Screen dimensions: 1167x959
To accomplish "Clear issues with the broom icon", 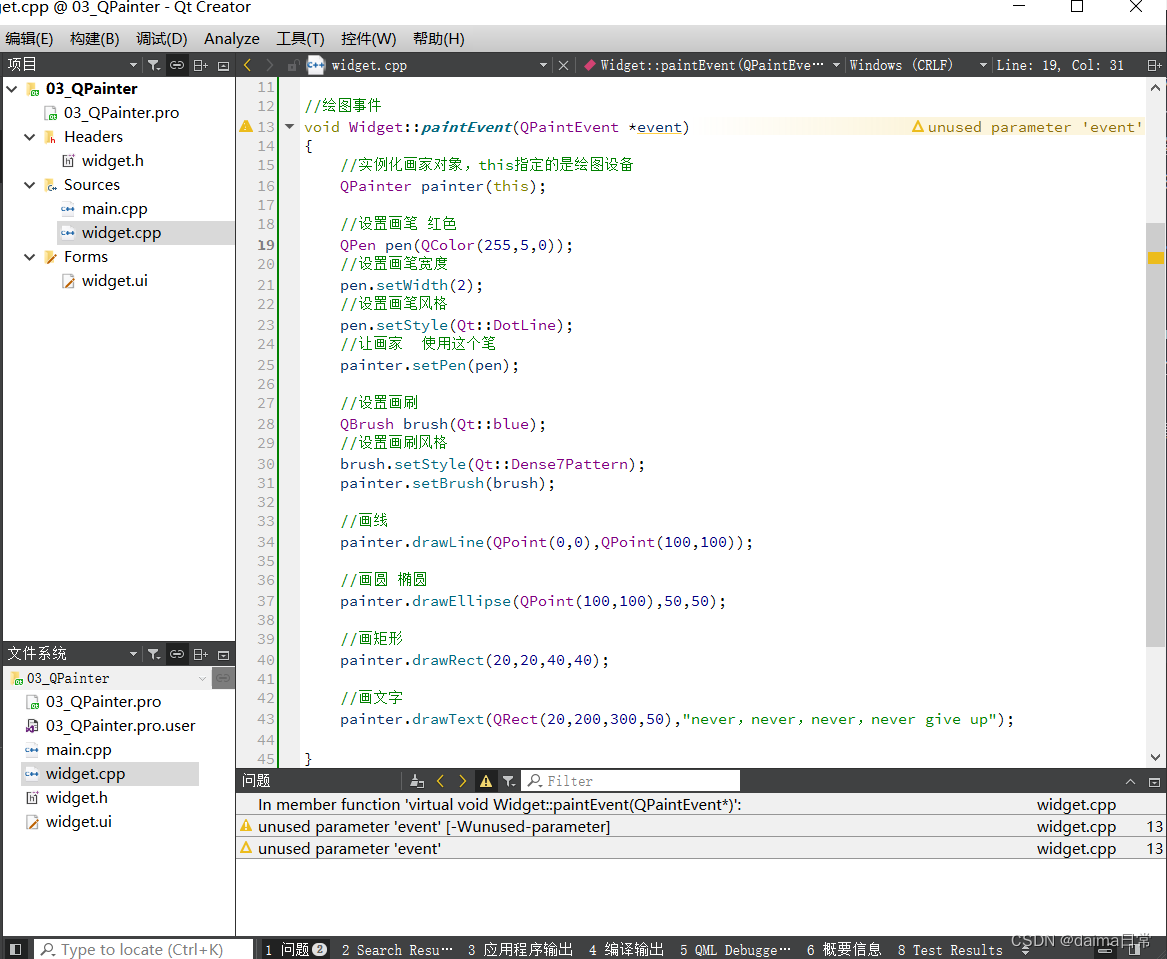I will click(417, 781).
